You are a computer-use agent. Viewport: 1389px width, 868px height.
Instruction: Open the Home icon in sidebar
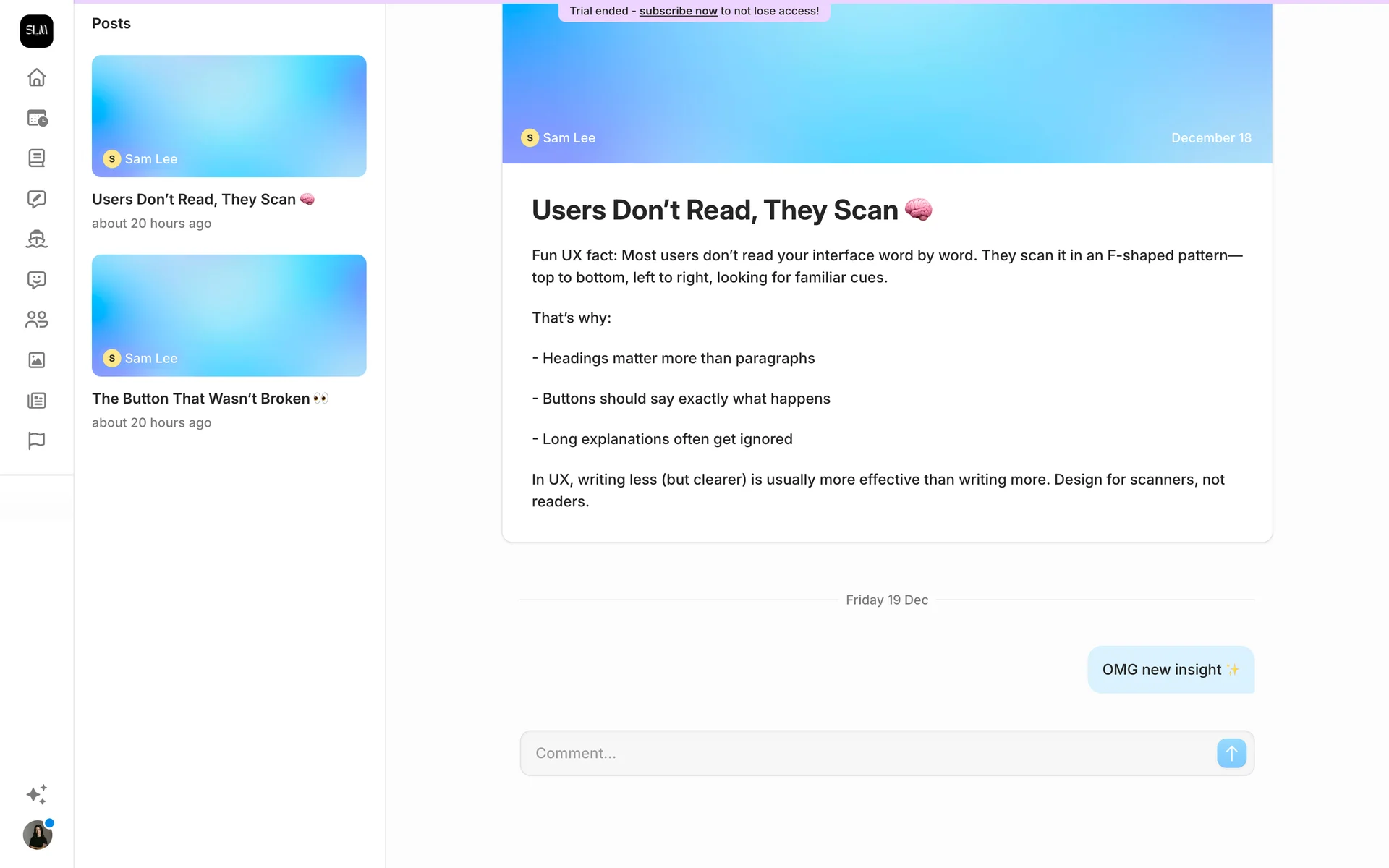[x=36, y=77]
